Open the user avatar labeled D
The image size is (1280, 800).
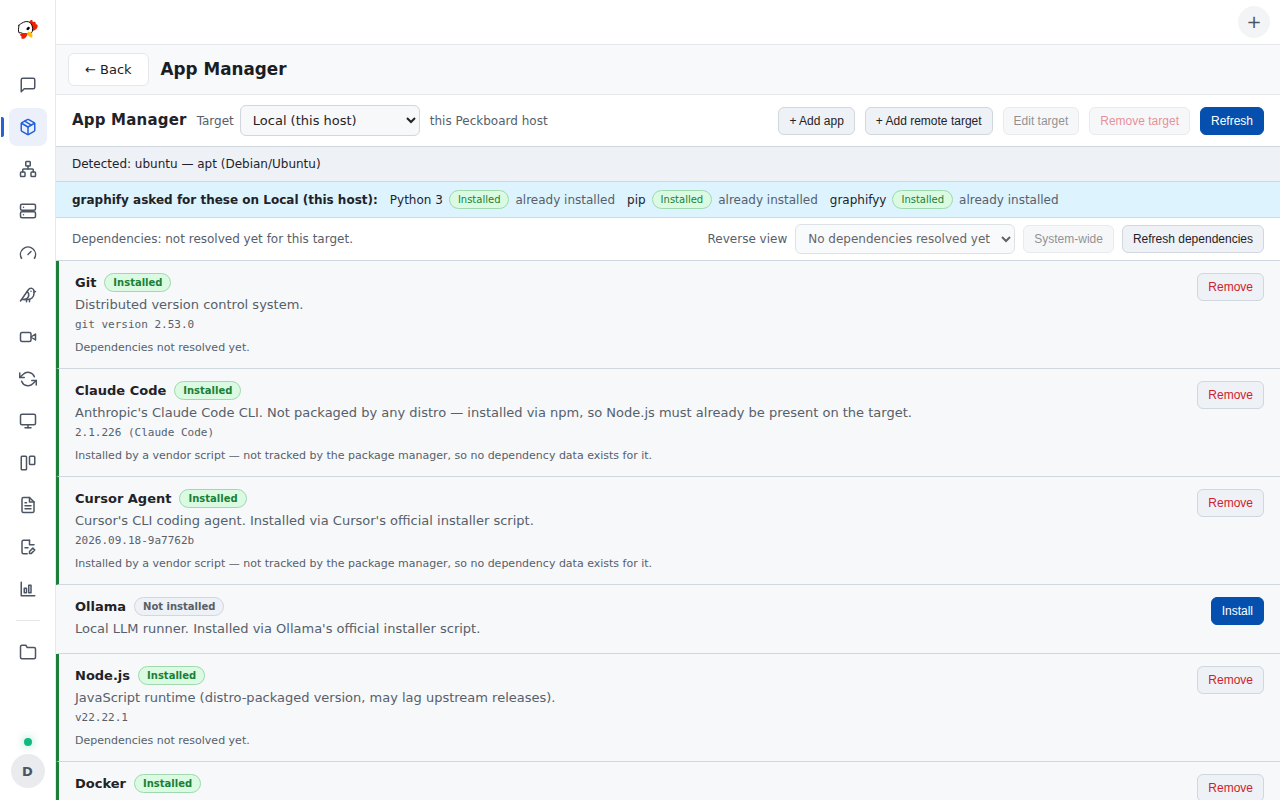point(28,771)
